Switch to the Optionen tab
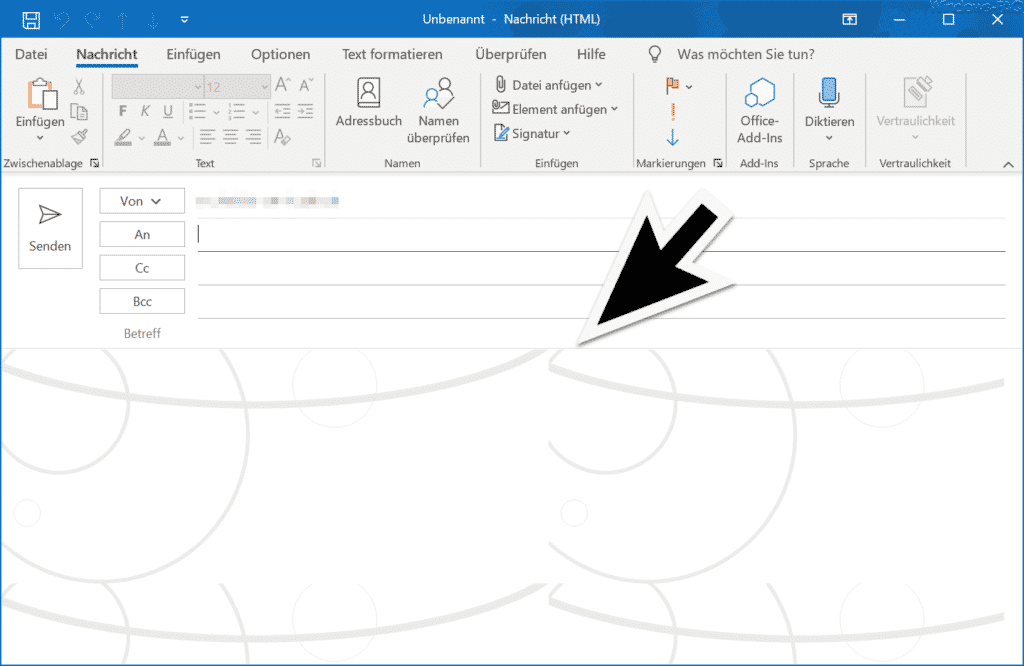The height and width of the screenshot is (666, 1024). [x=280, y=54]
